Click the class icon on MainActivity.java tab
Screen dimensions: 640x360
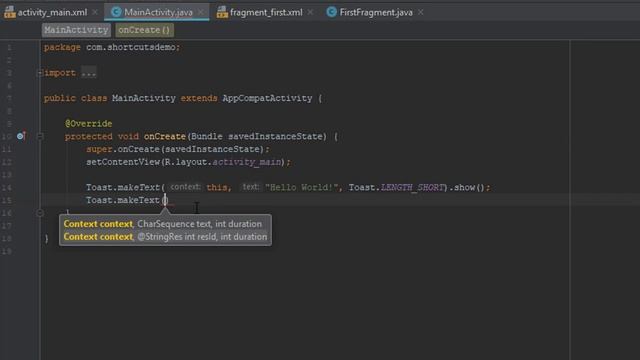point(116,12)
